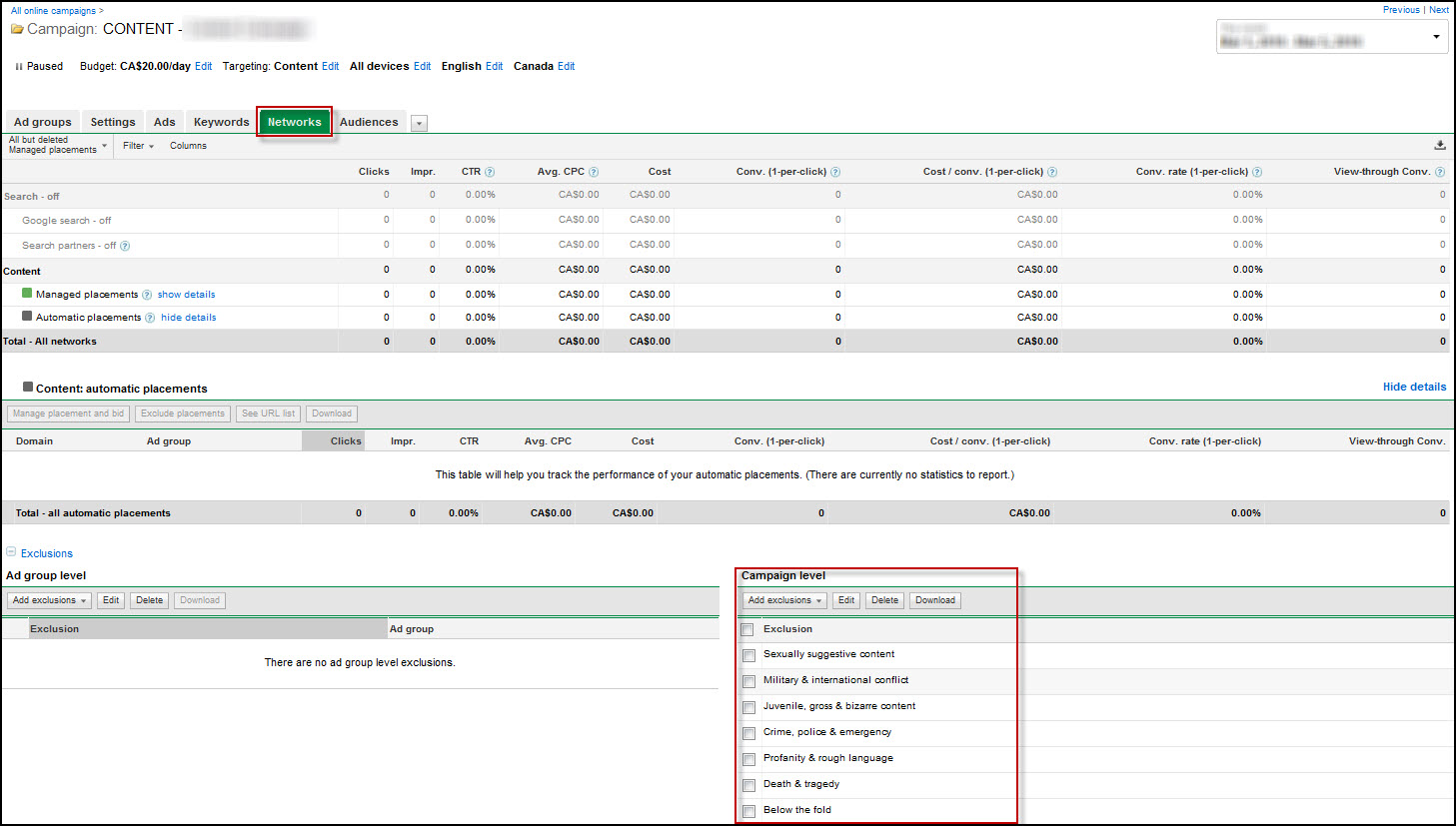Open help icon for Search partners row
Image resolution: width=1456 pixels, height=826 pixels.
[x=125, y=246]
